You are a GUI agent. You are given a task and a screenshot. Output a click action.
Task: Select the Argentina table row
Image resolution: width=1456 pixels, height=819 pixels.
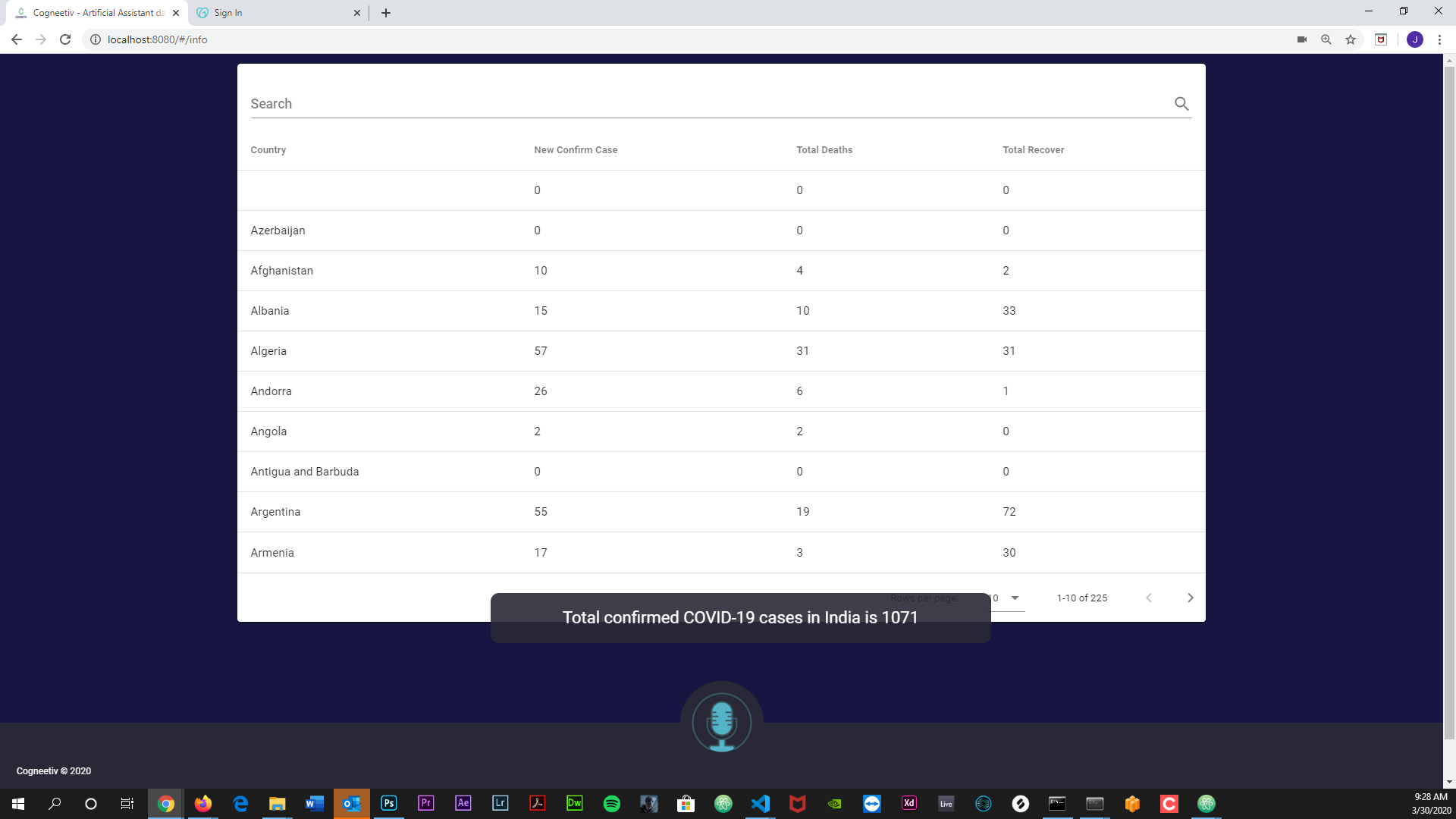point(720,512)
